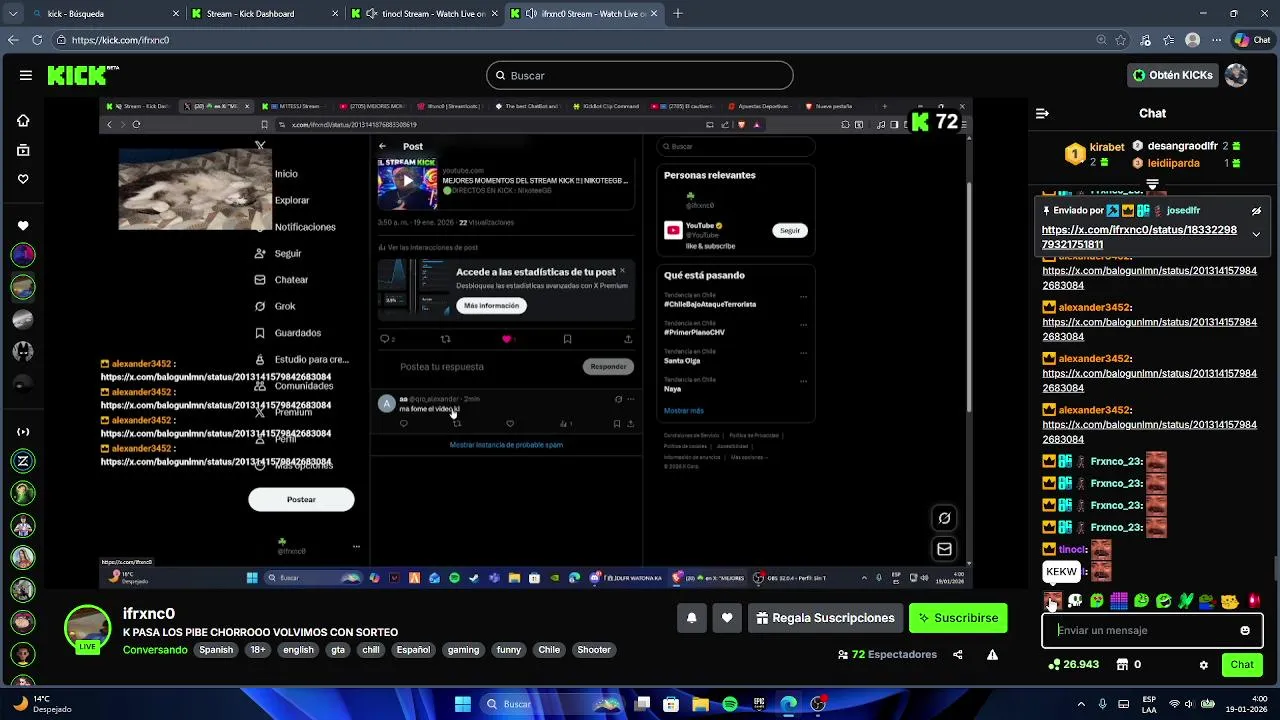The height and width of the screenshot is (720, 1280).
Task: Open the user avatar menu in Kick header
Action: click(x=1237, y=75)
